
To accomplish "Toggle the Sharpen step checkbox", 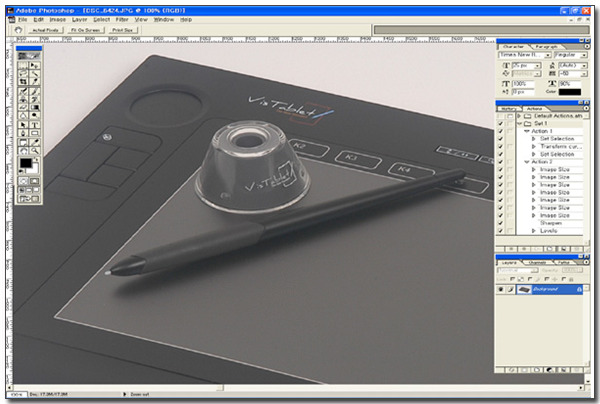I will tap(500, 223).
